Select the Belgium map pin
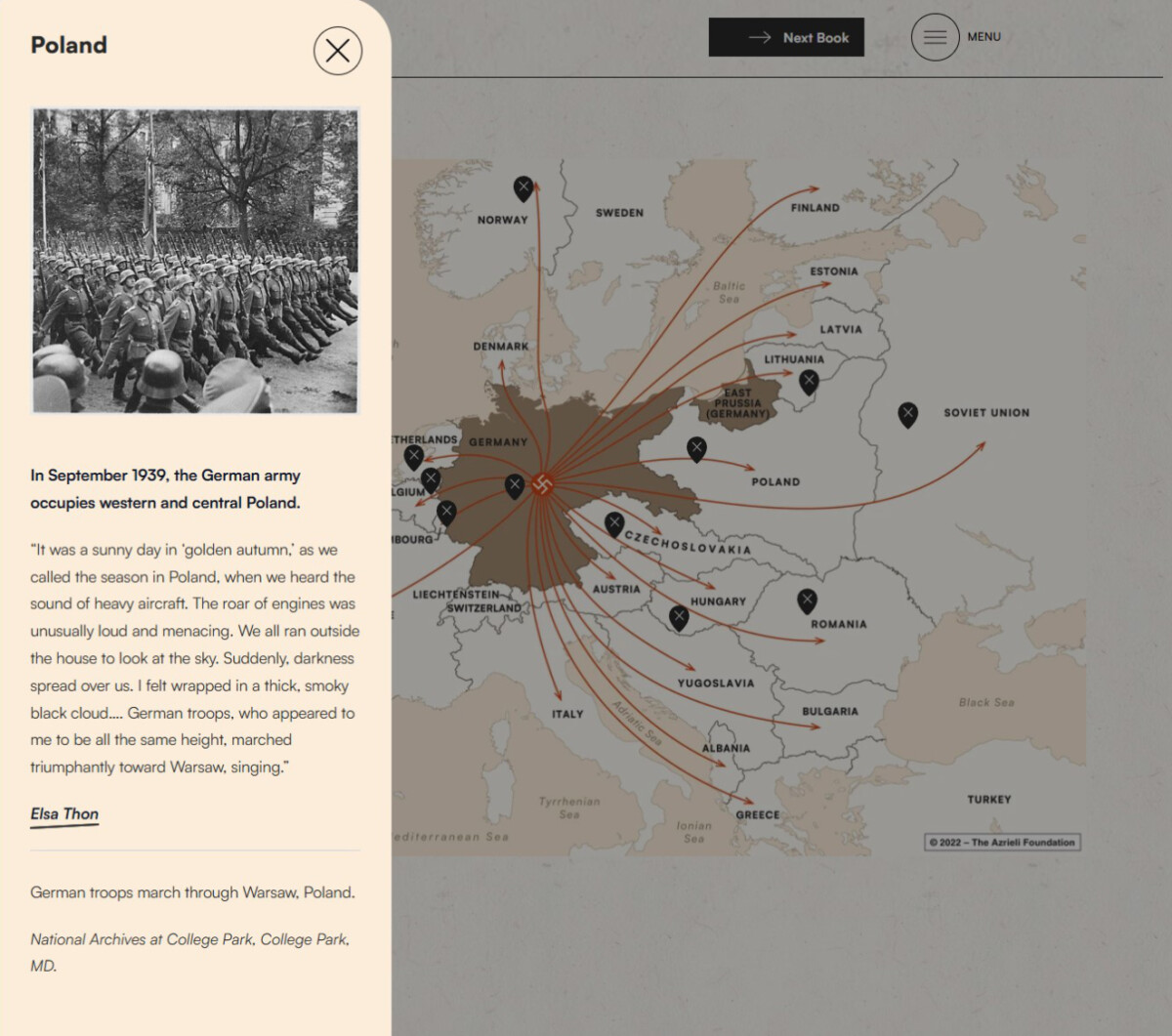The width and height of the screenshot is (1172, 1036). pos(431,477)
